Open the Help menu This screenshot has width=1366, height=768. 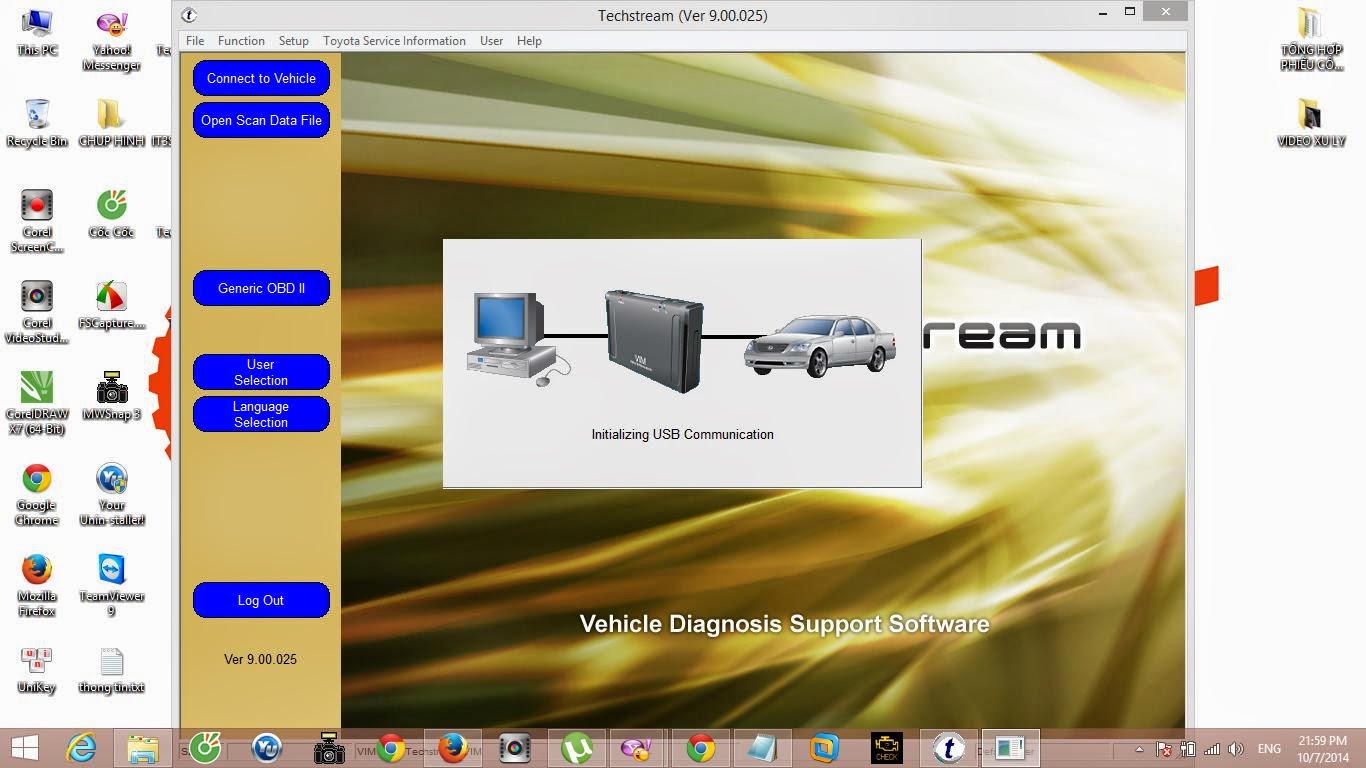(529, 41)
